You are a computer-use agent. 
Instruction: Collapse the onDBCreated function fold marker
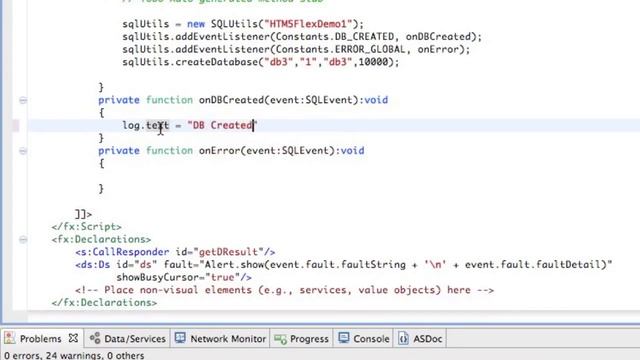23,100
